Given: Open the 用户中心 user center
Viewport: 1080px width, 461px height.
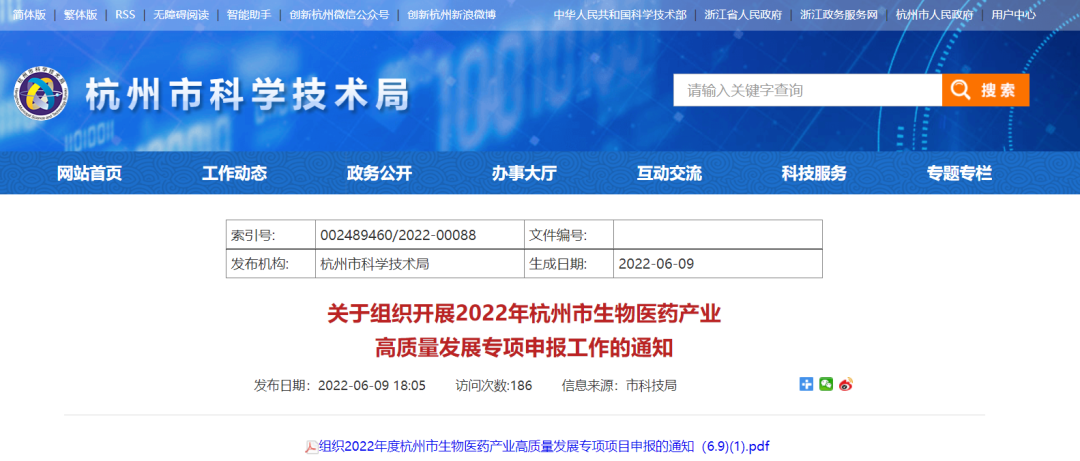Looking at the screenshot, I should point(1013,14).
